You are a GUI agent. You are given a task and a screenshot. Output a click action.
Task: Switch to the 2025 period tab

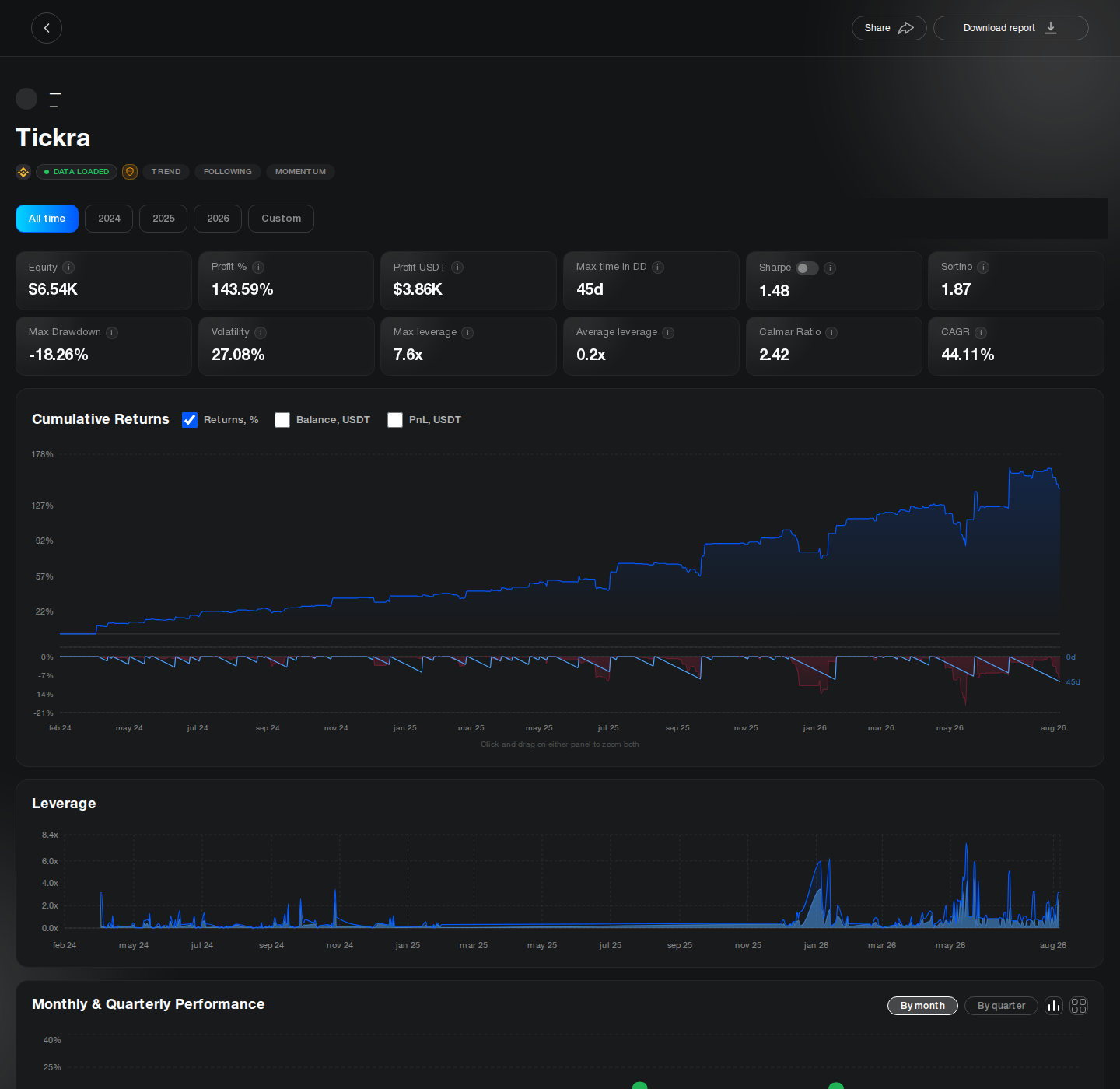tap(163, 219)
